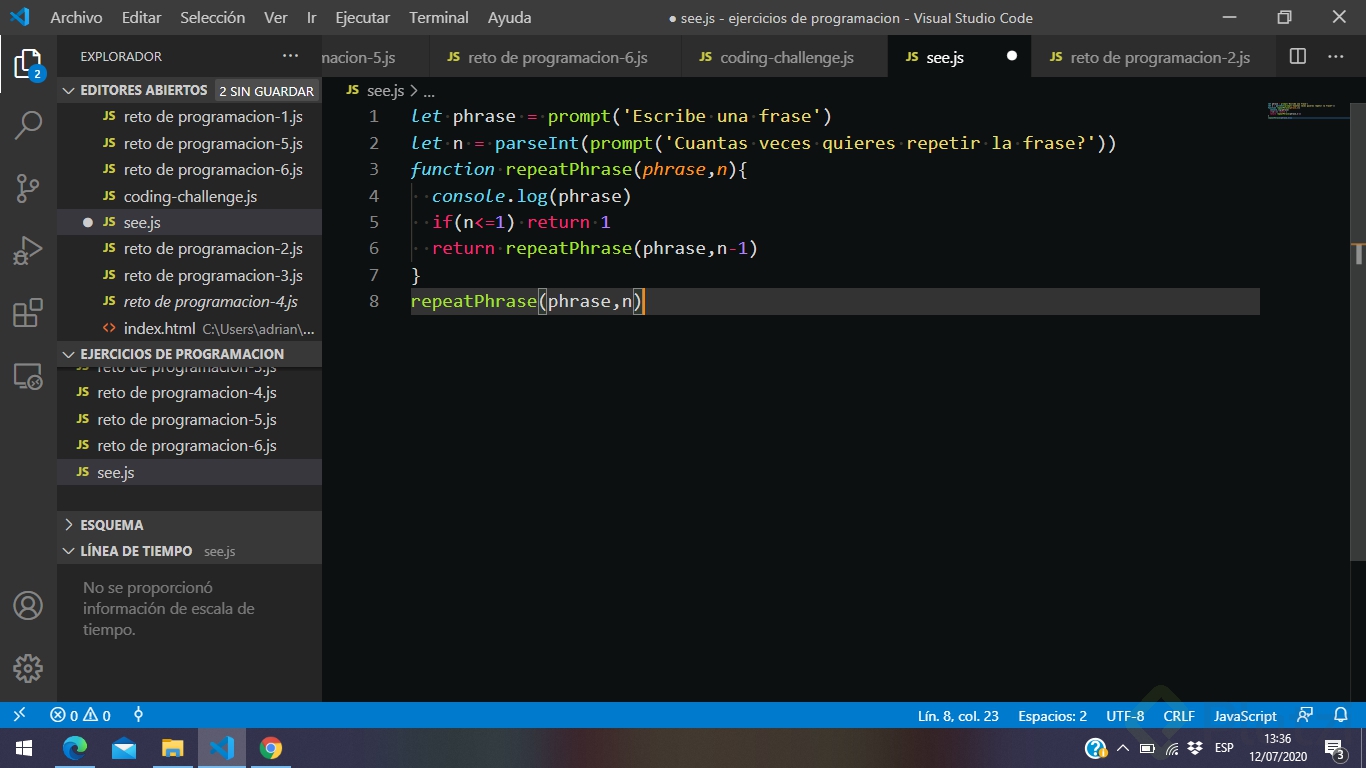Viewport: 1366px width, 768px height.
Task: Open notifications bell in status bar
Action: pyautogui.click(x=1341, y=715)
